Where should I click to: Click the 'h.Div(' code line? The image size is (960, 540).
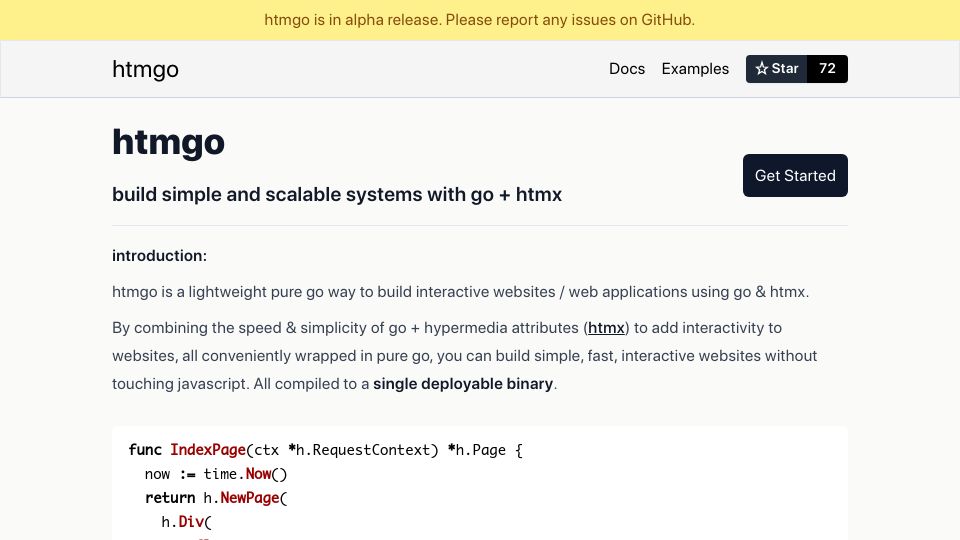click(186, 522)
